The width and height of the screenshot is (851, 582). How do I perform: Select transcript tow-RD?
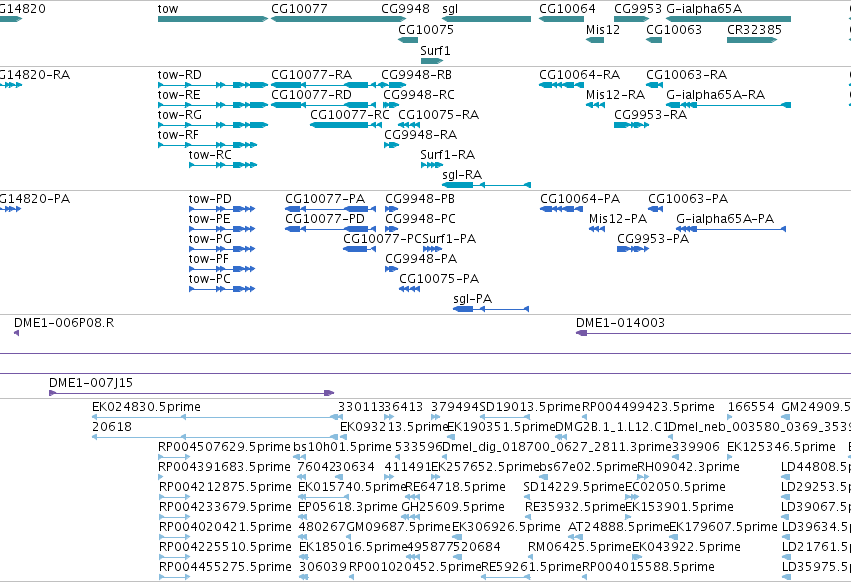click(213, 85)
